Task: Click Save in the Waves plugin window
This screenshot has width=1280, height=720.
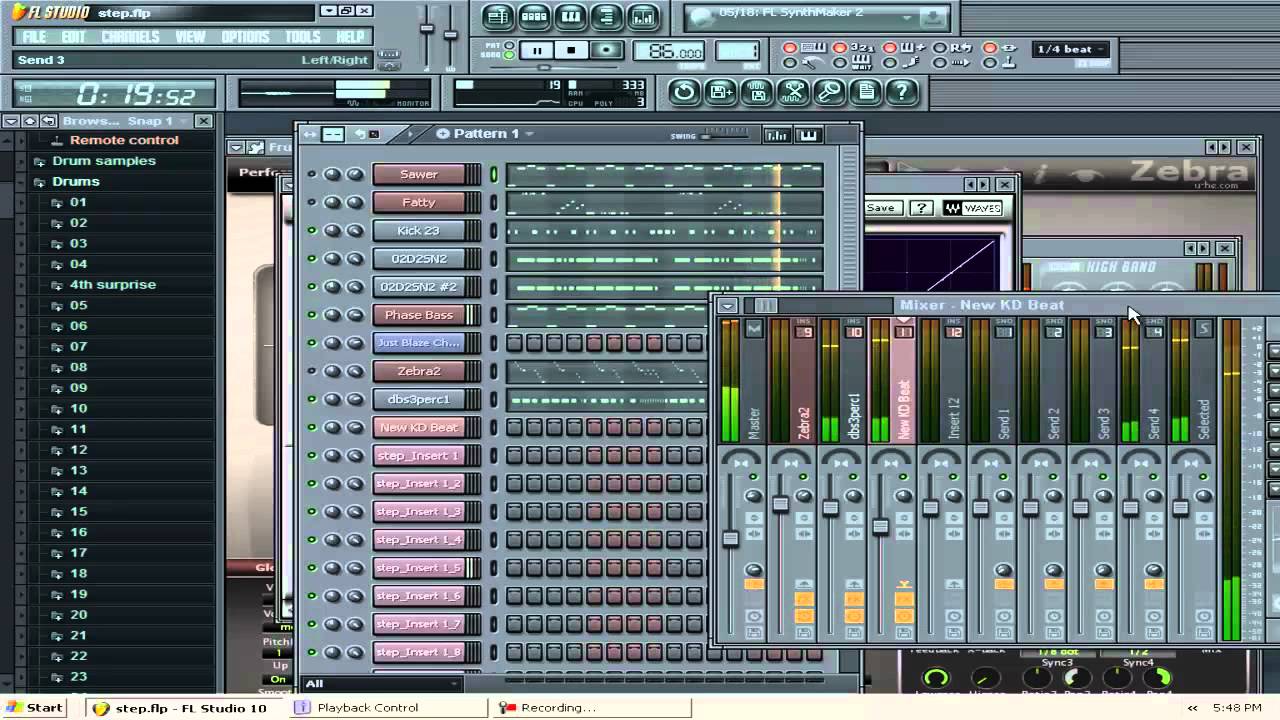Action: [x=881, y=208]
